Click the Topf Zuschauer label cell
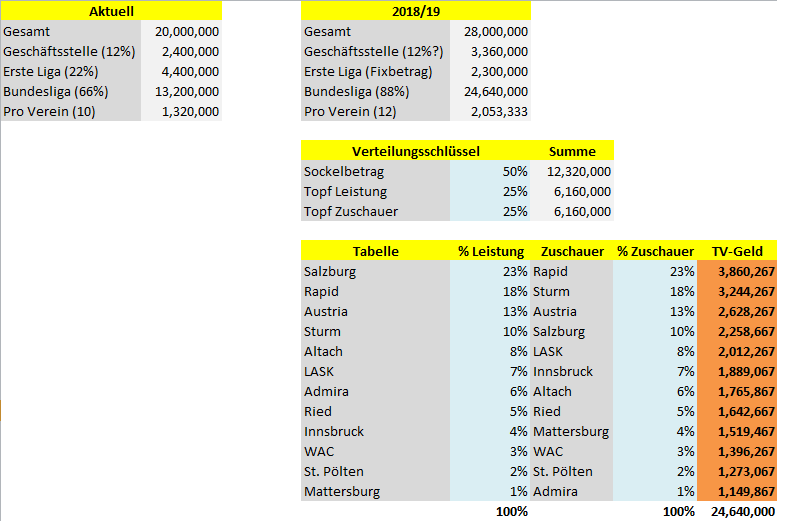Viewport: 786px width, 523px height. (375, 211)
